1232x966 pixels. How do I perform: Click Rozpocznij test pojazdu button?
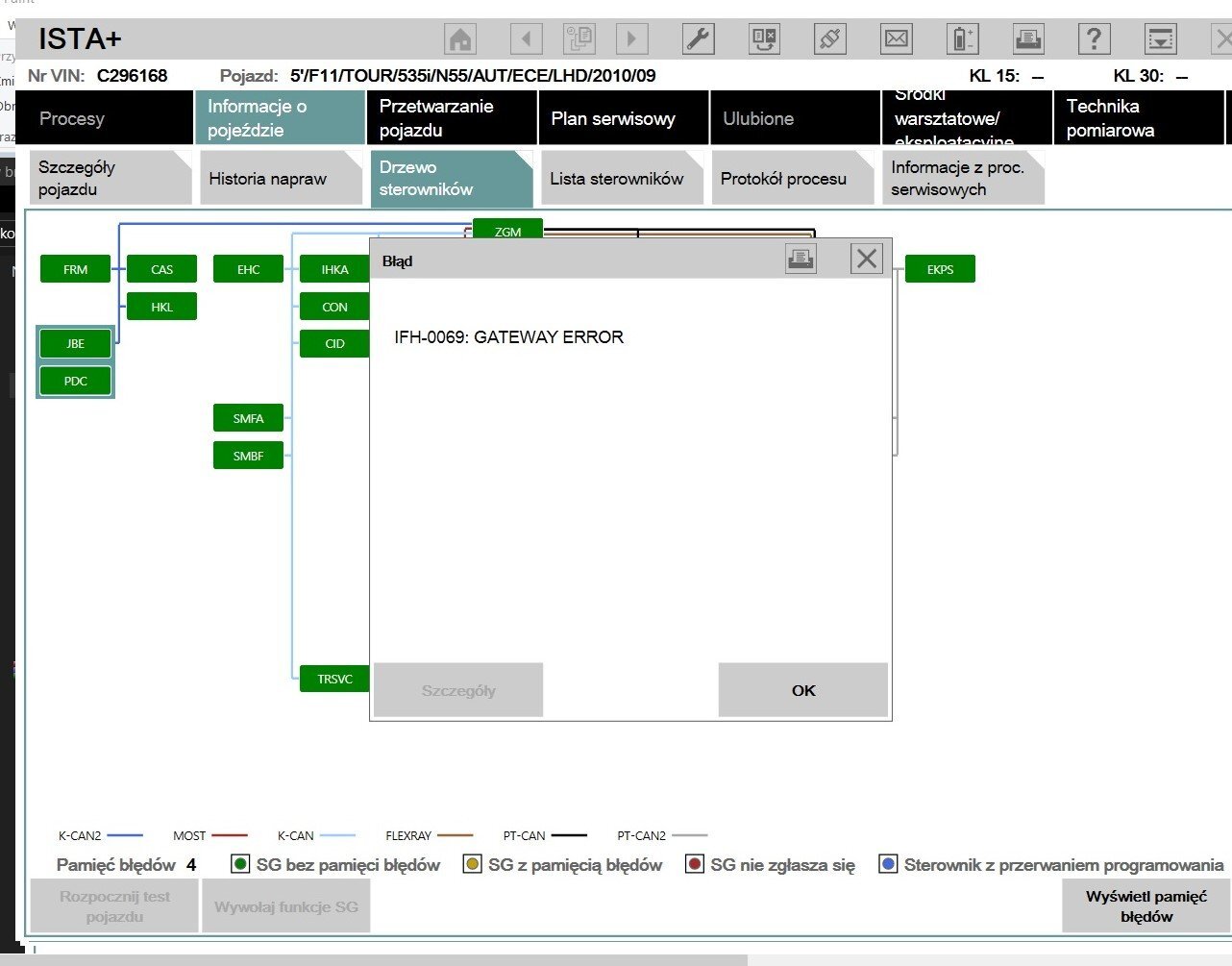(114, 906)
